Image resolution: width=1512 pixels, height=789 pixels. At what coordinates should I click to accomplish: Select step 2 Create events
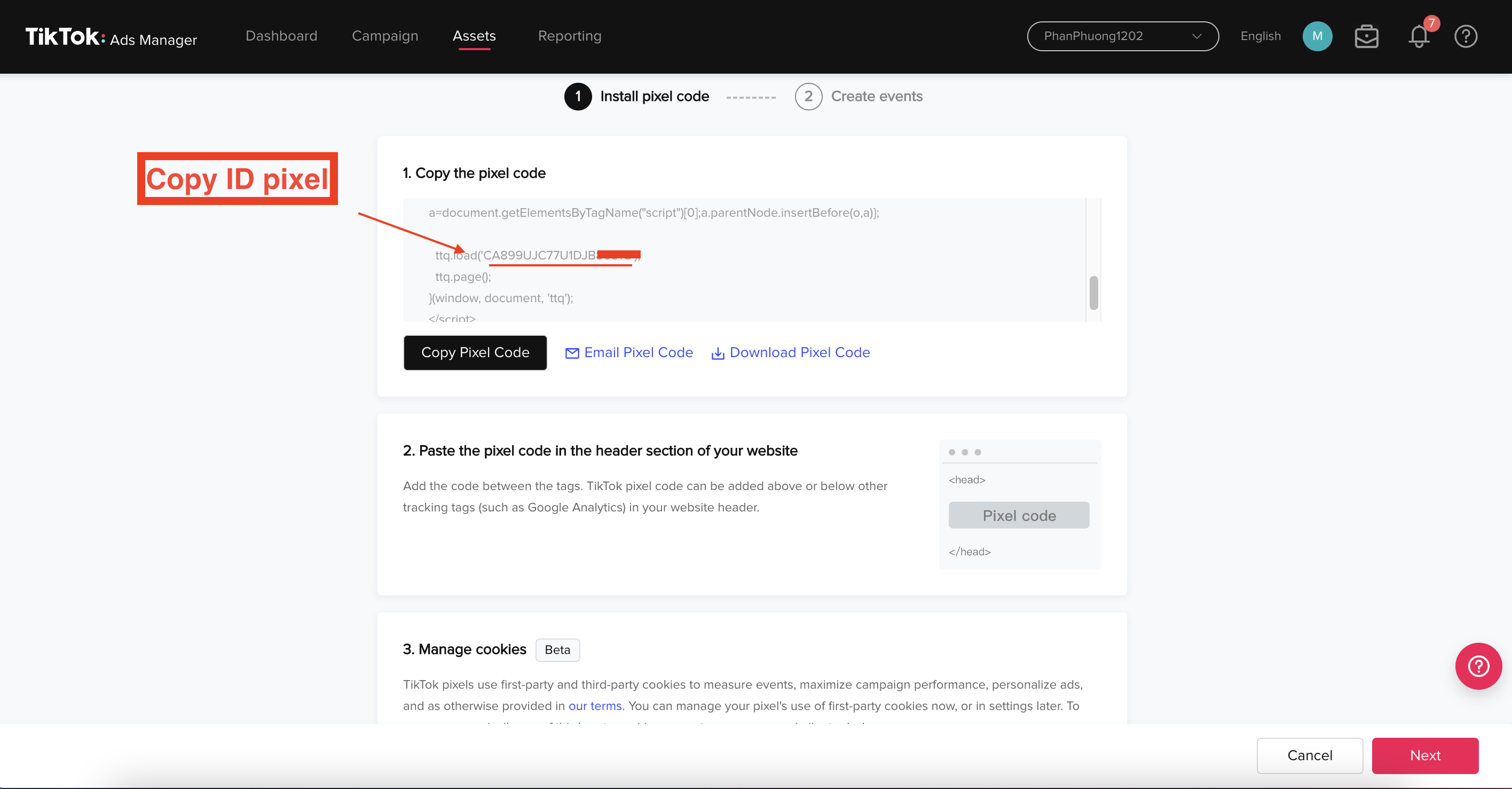[x=859, y=96]
